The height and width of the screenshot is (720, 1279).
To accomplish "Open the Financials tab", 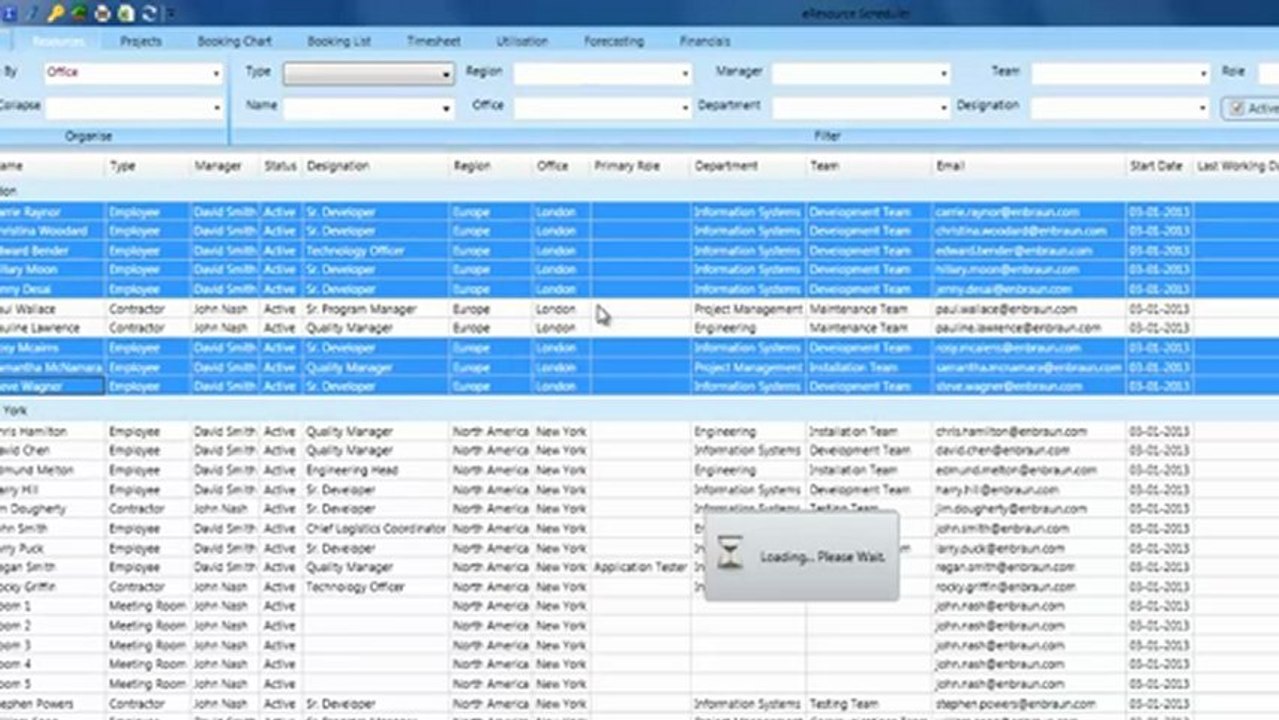I will click(705, 41).
